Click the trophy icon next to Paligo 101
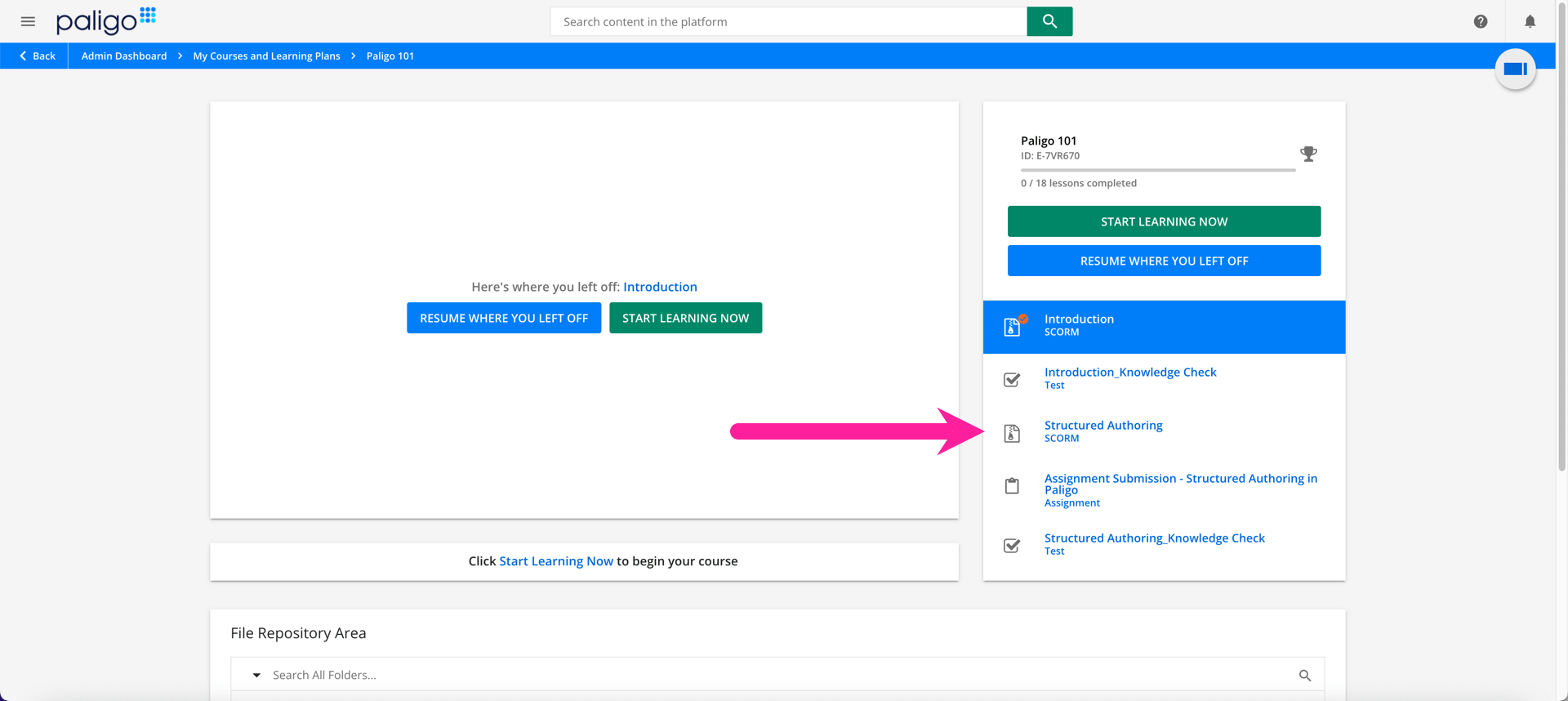 (1308, 154)
